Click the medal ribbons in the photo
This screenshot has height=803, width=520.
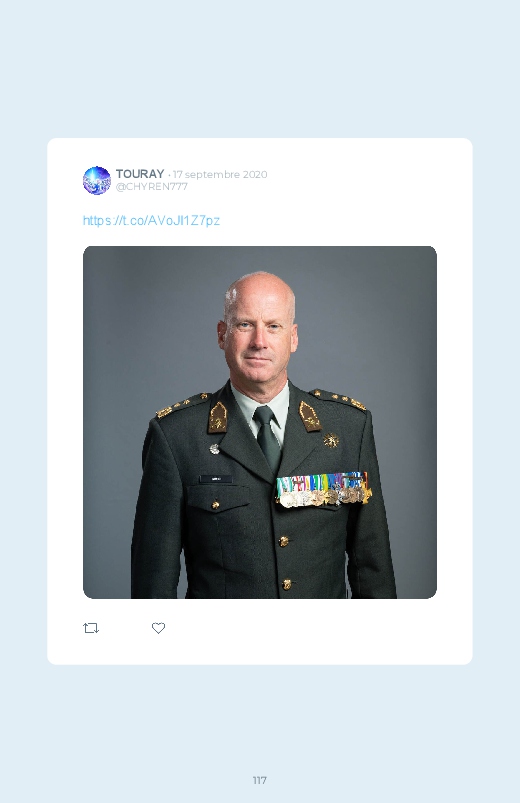click(x=323, y=490)
